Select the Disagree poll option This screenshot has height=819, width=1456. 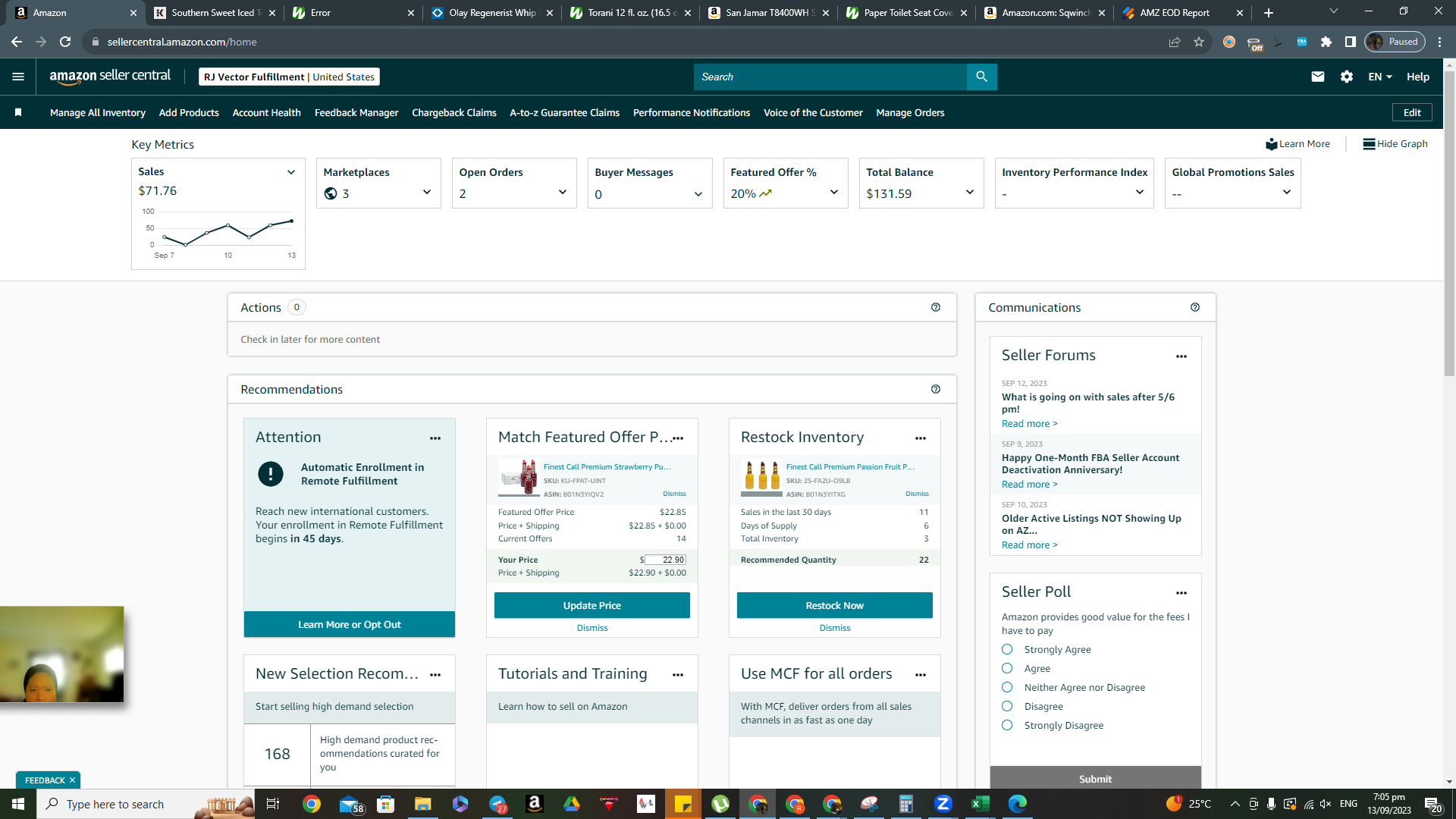(1007, 706)
